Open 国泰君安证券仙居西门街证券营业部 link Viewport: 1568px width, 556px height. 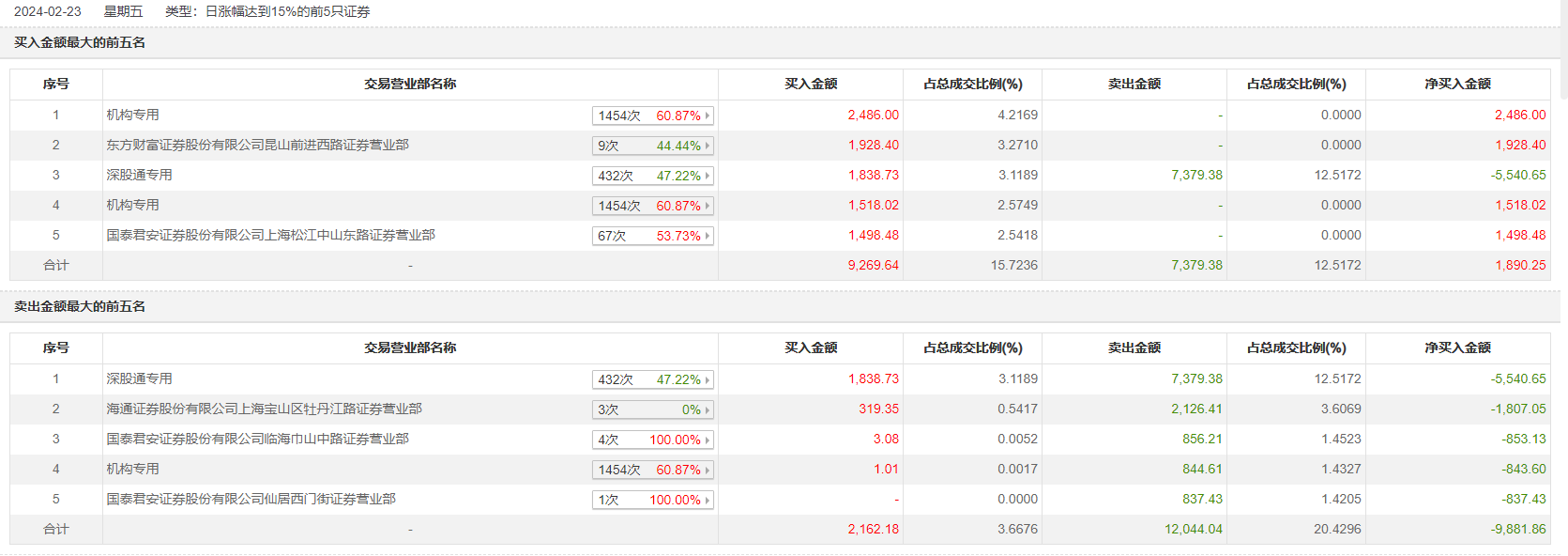251,499
